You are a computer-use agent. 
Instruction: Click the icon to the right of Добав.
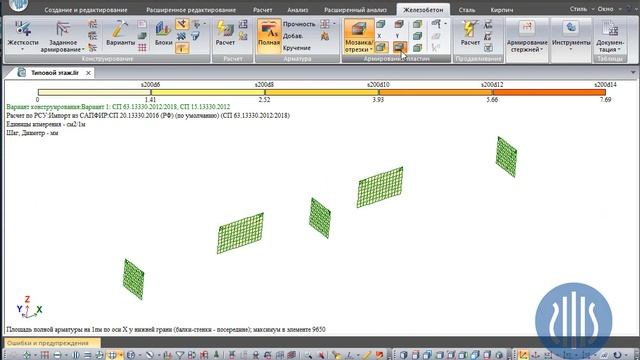click(325, 36)
